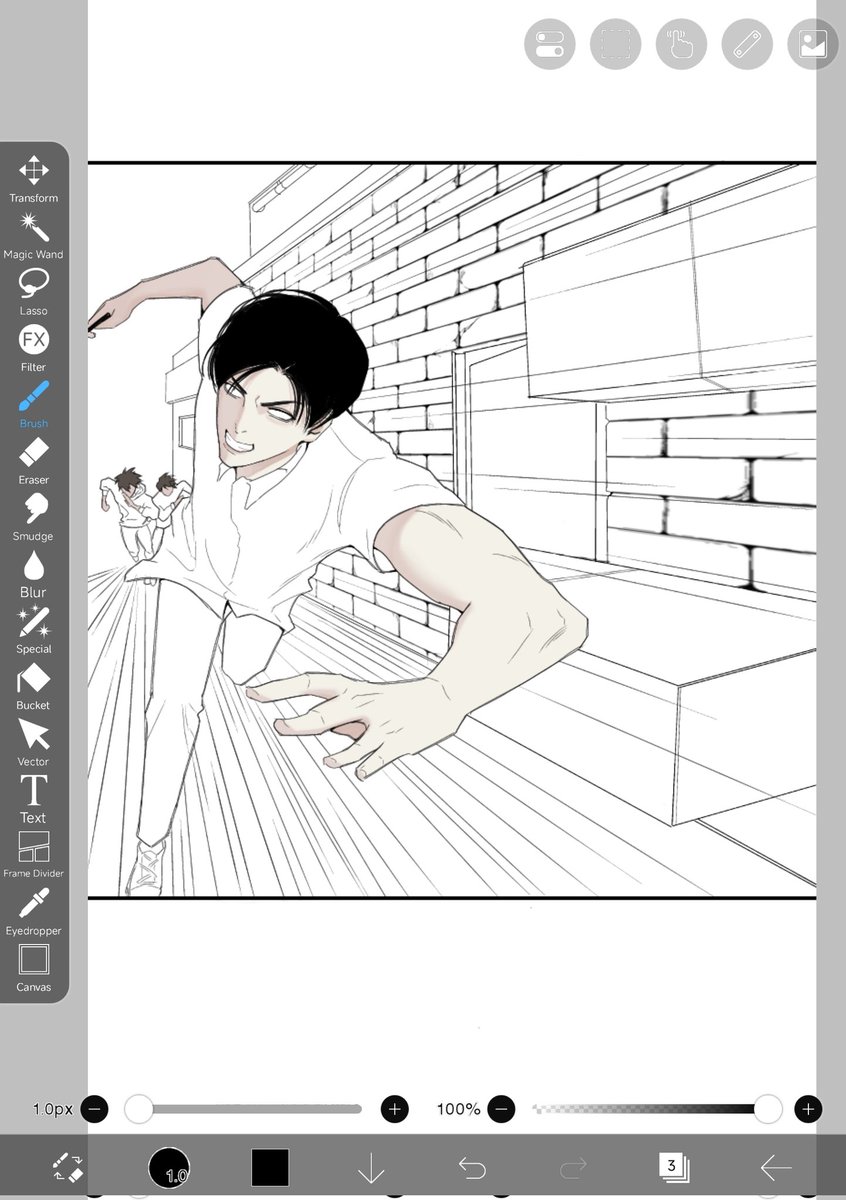Open the Canvas settings tool
The image size is (846, 1200).
click(34, 968)
